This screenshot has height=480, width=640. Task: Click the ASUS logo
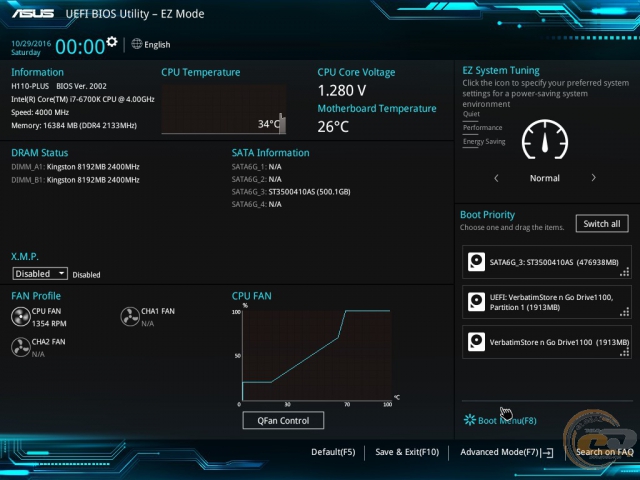click(33, 13)
